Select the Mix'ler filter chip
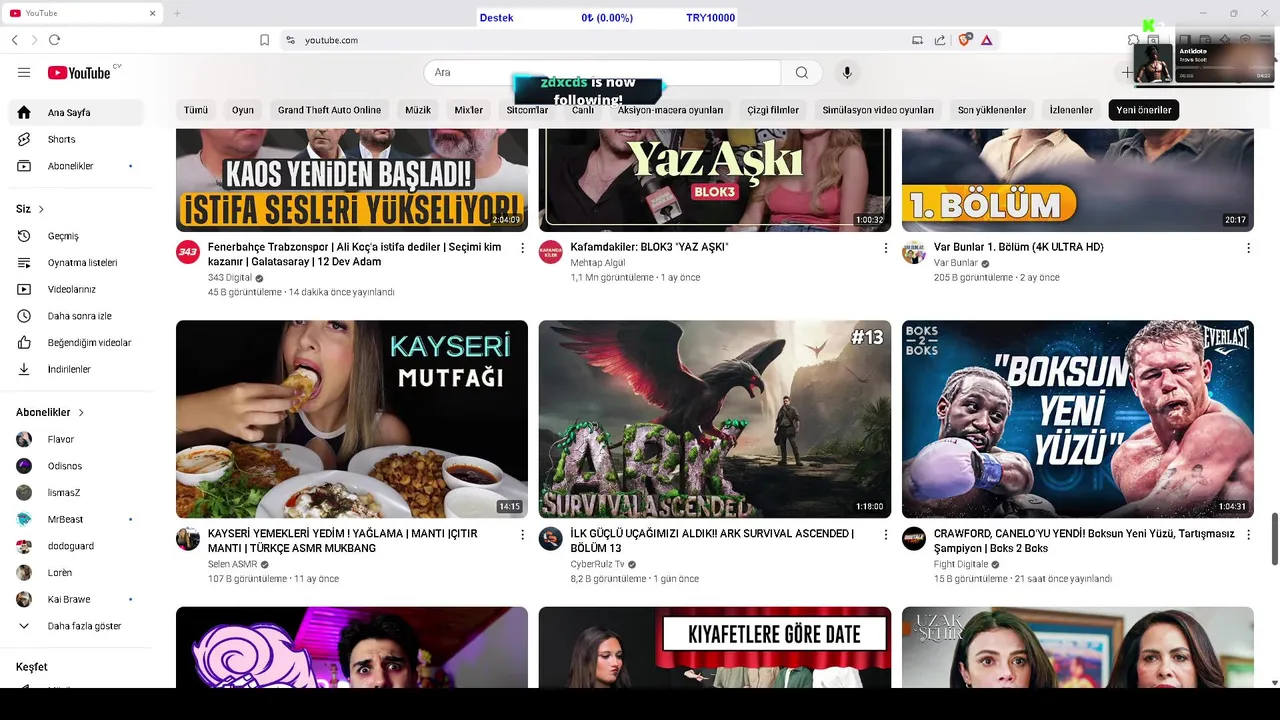 coord(469,110)
